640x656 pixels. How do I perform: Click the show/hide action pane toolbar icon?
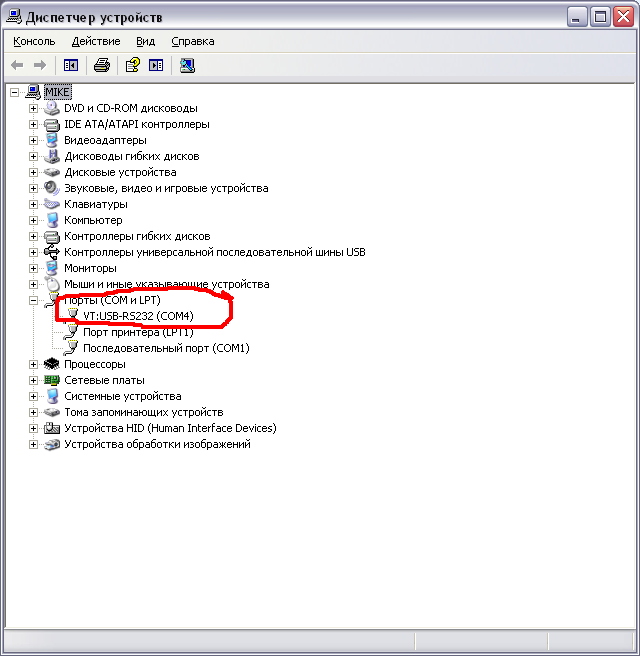coord(156,65)
